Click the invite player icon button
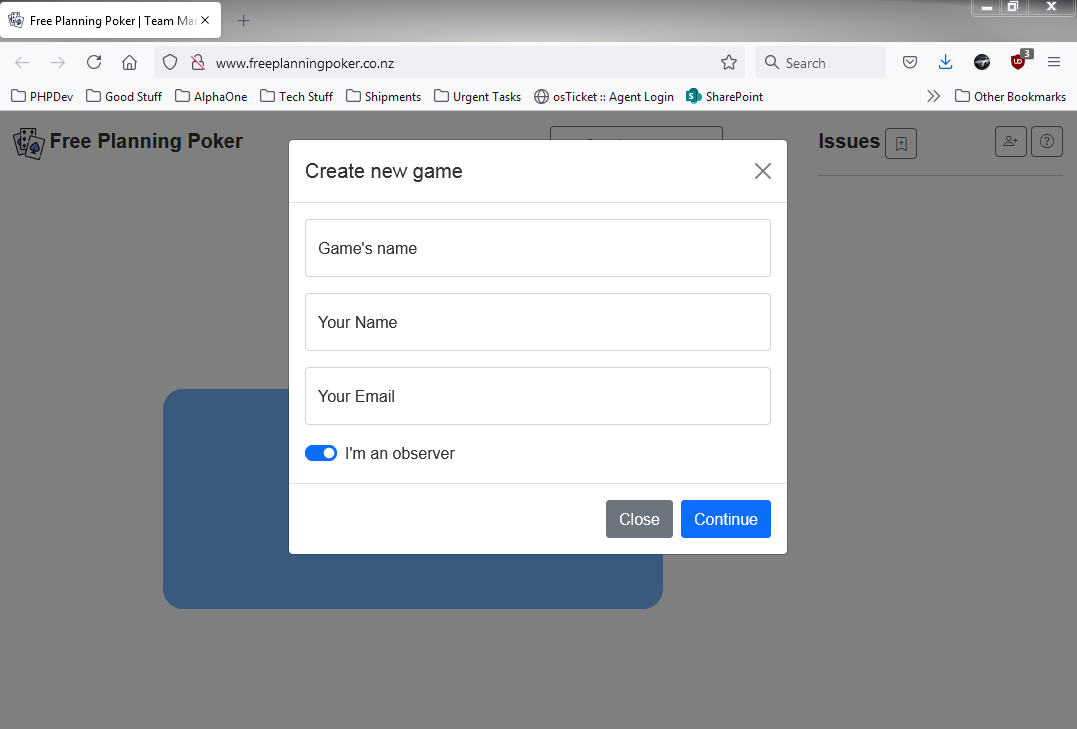 [x=1010, y=142]
